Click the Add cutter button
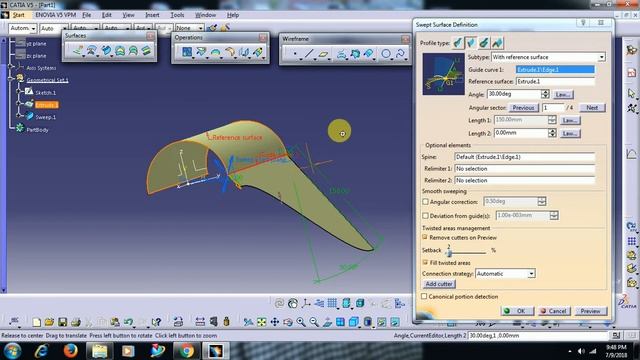The height and width of the screenshot is (360, 640). [439, 284]
